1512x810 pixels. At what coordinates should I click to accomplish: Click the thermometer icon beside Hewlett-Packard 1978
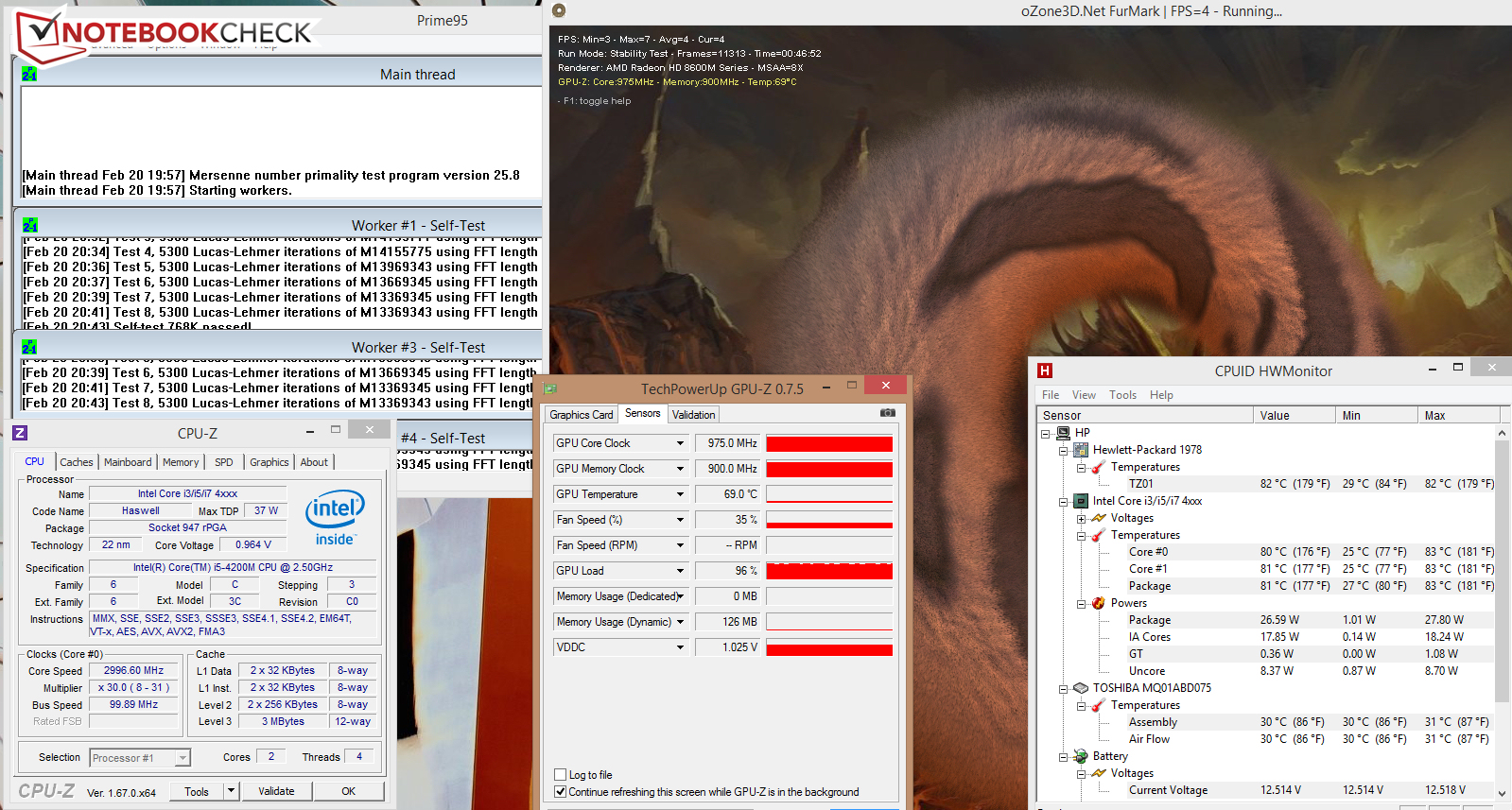(x=1097, y=467)
